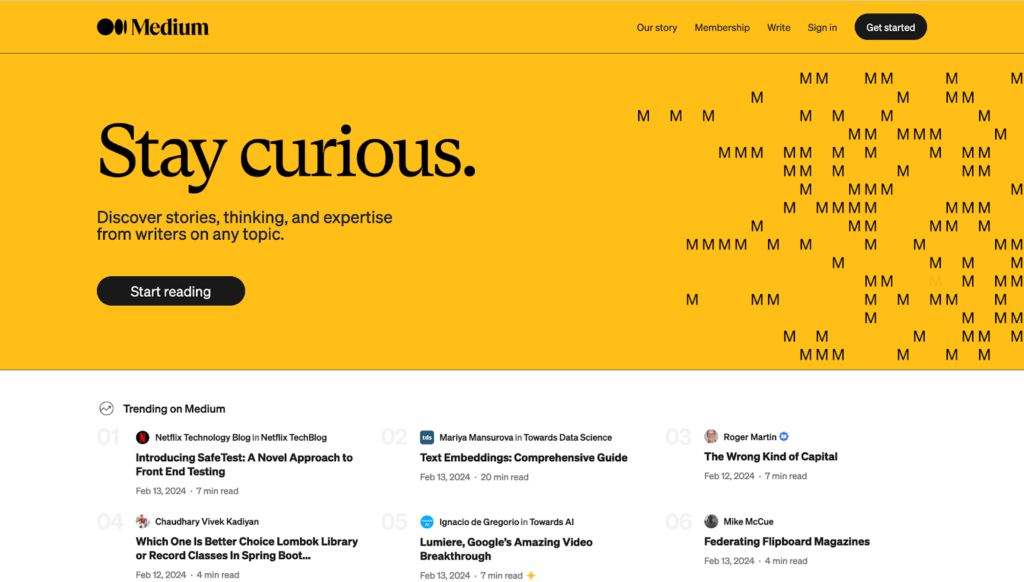Click the 03 ranking number
Image resolution: width=1024 pixels, height=582 pixels.
coord(679,437)
